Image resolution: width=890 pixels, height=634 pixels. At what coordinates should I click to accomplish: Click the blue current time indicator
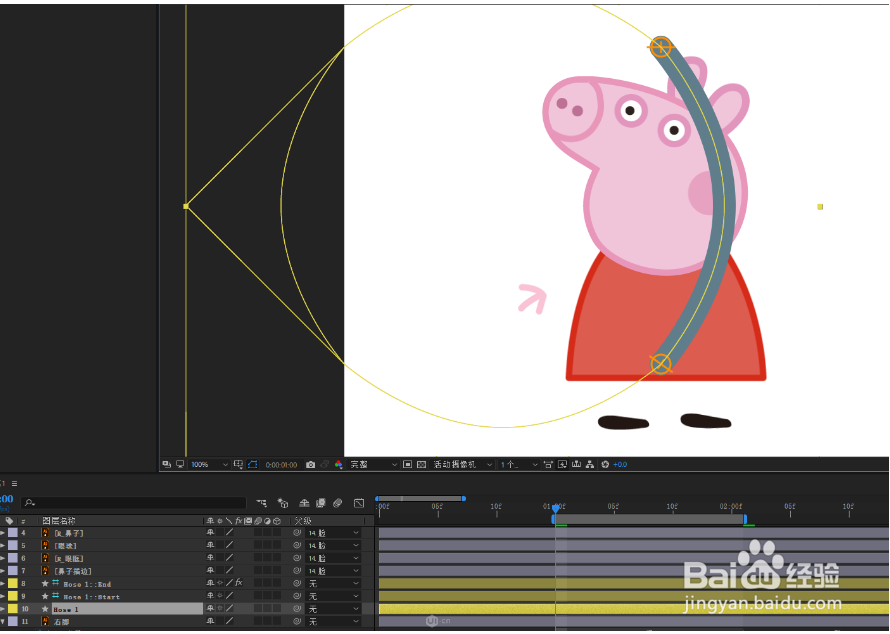pos(556,507)
